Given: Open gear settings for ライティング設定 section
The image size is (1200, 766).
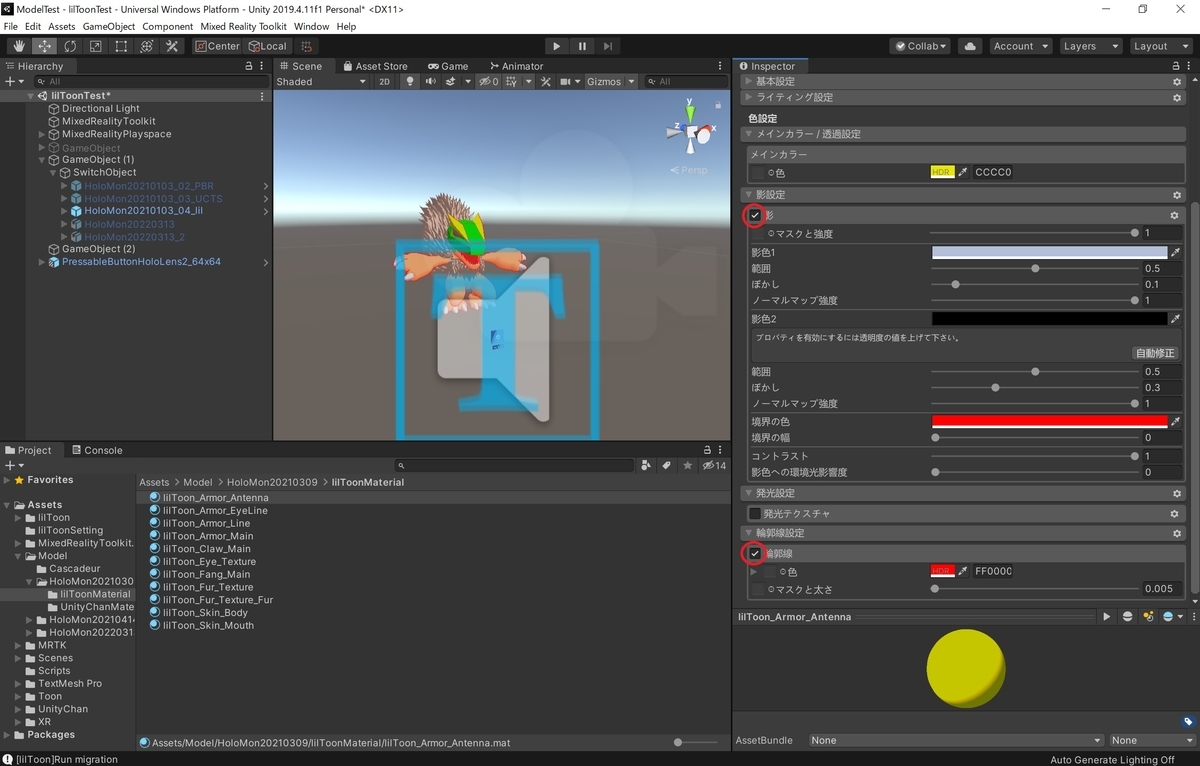Looking at the screenshot, I should [1177, 98].
